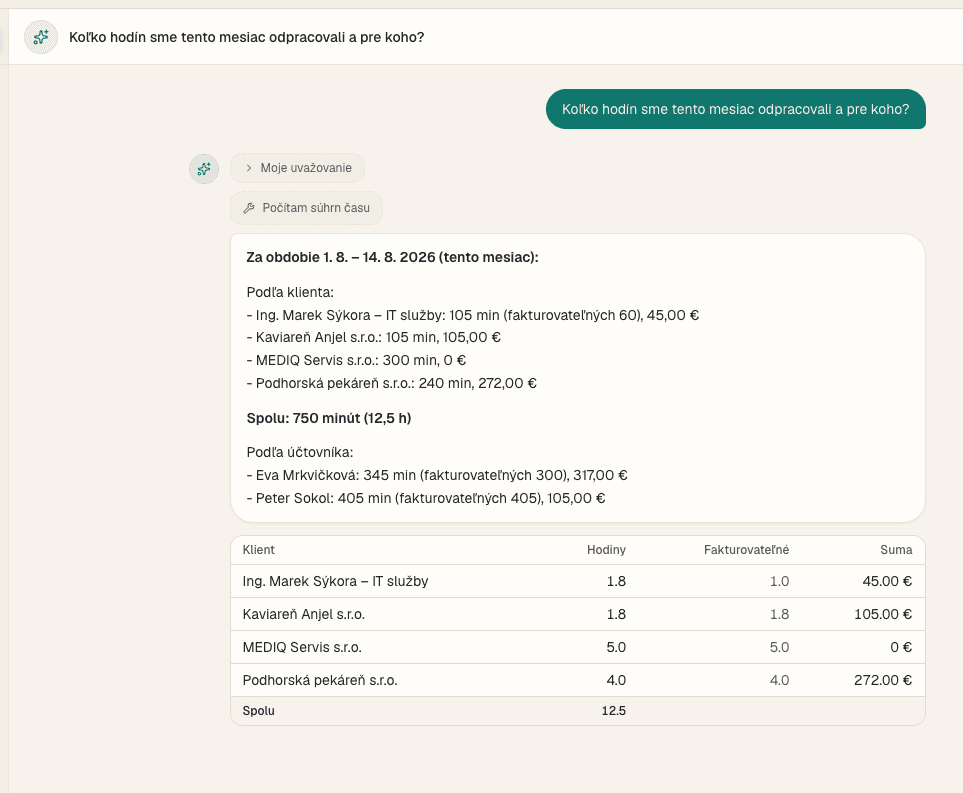Expand the Moje uvažovanie reasoning section
This screenshot has width=963, height=793.
pyautogui.click(x=297, y=168)
